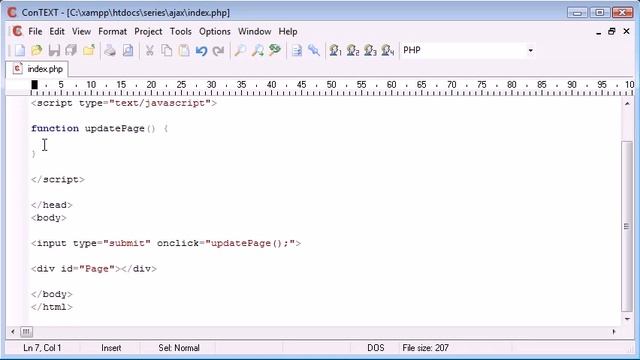The height and width of the screenshot is (360, 640).
Task: Click the Save All files icon
Action: coord(71,51)
